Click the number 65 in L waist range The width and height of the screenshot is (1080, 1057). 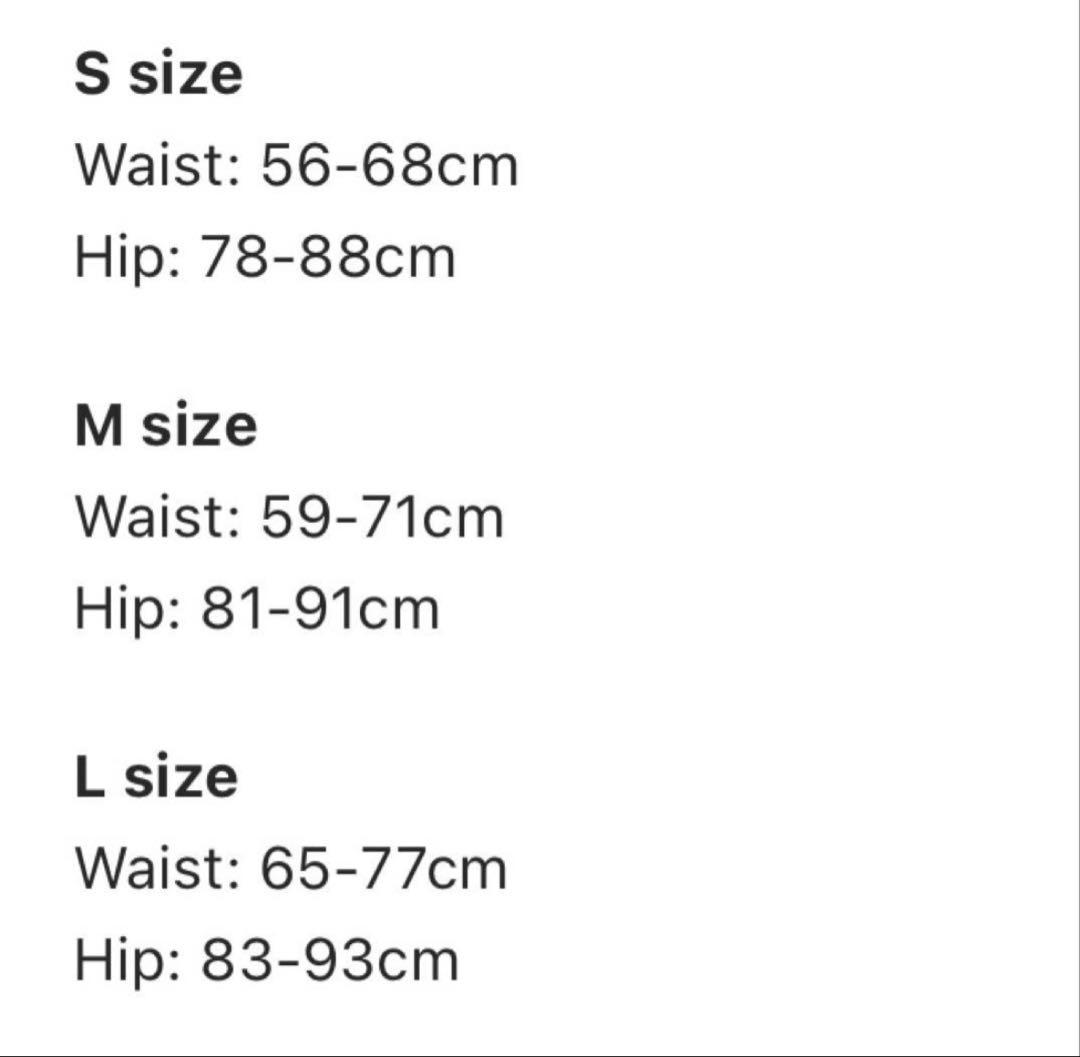click(292, 869)
